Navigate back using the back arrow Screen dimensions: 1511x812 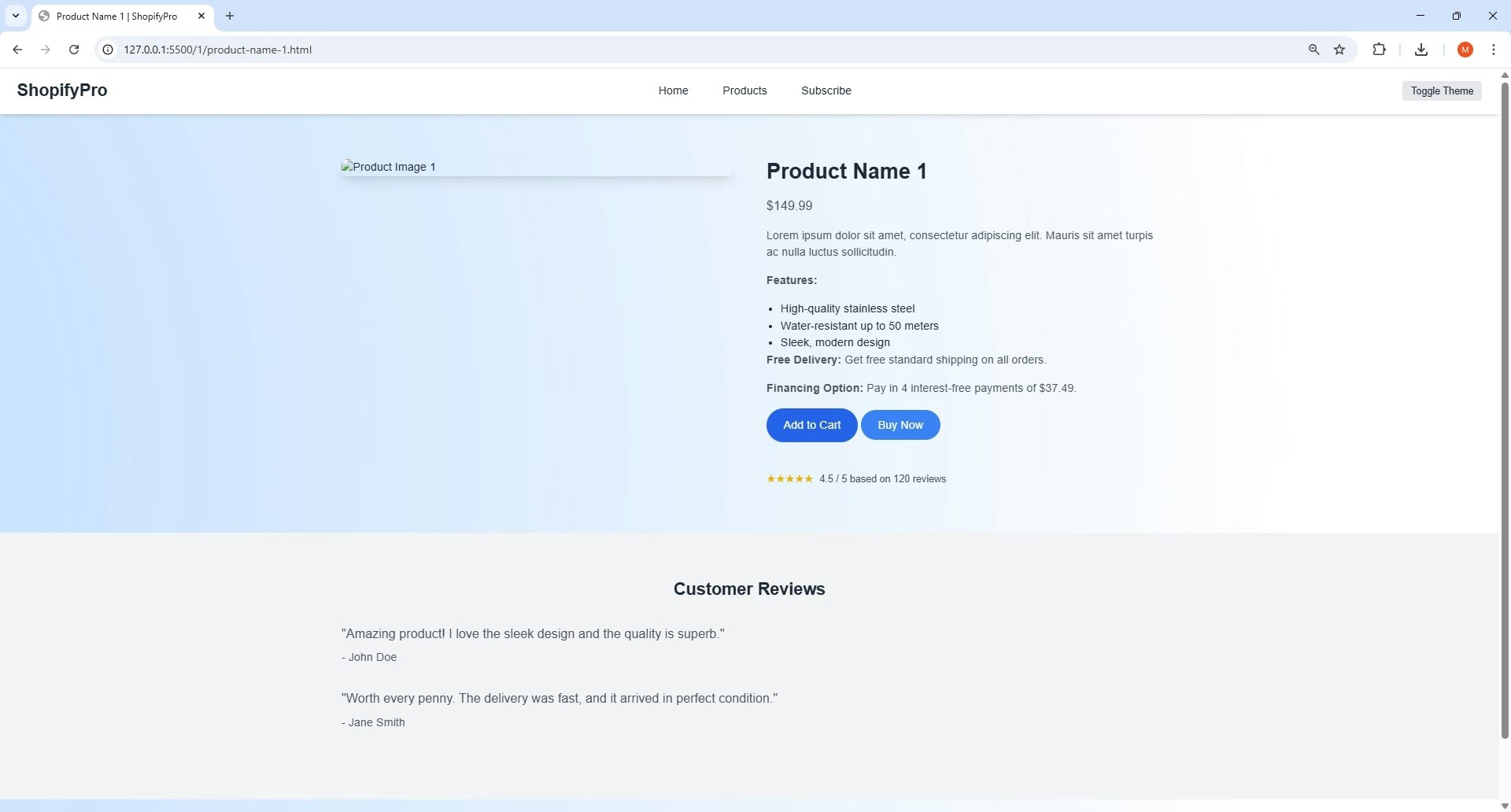[x=17, y=49]
